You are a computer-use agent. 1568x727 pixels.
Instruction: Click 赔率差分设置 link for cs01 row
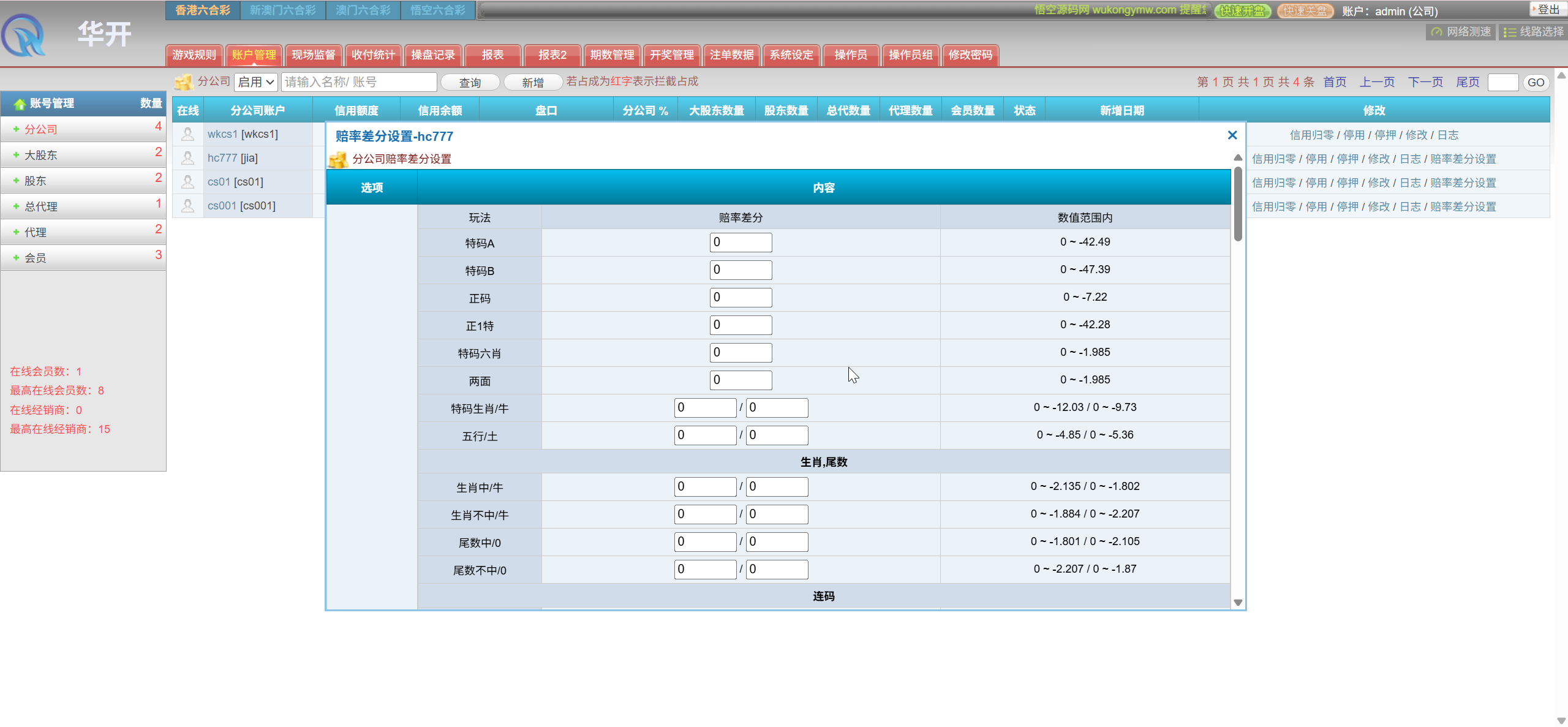(1463, 183)
